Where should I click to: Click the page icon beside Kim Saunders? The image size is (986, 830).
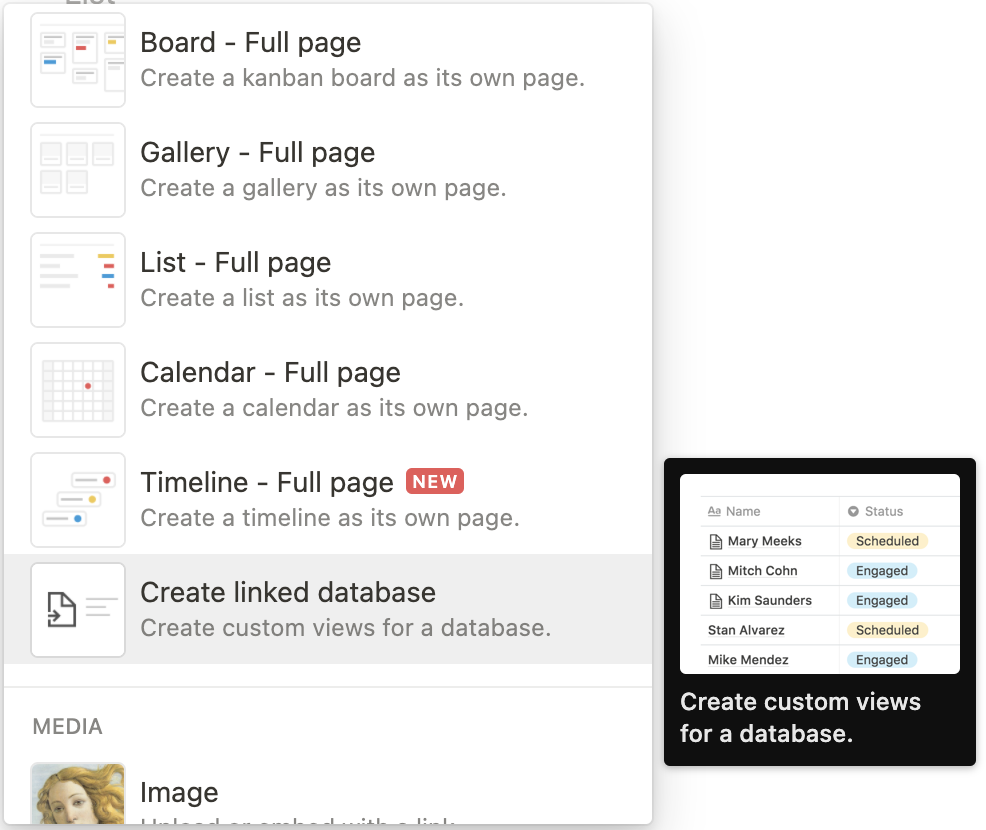[x=715, y=600]
